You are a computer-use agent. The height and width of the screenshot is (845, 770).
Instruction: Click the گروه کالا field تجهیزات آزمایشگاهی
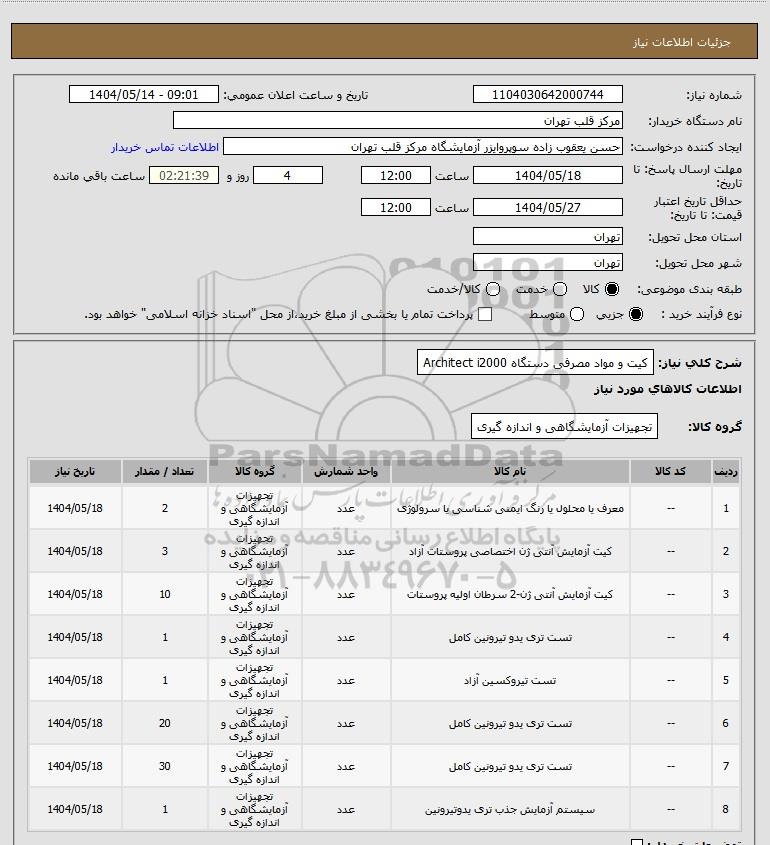564,427
